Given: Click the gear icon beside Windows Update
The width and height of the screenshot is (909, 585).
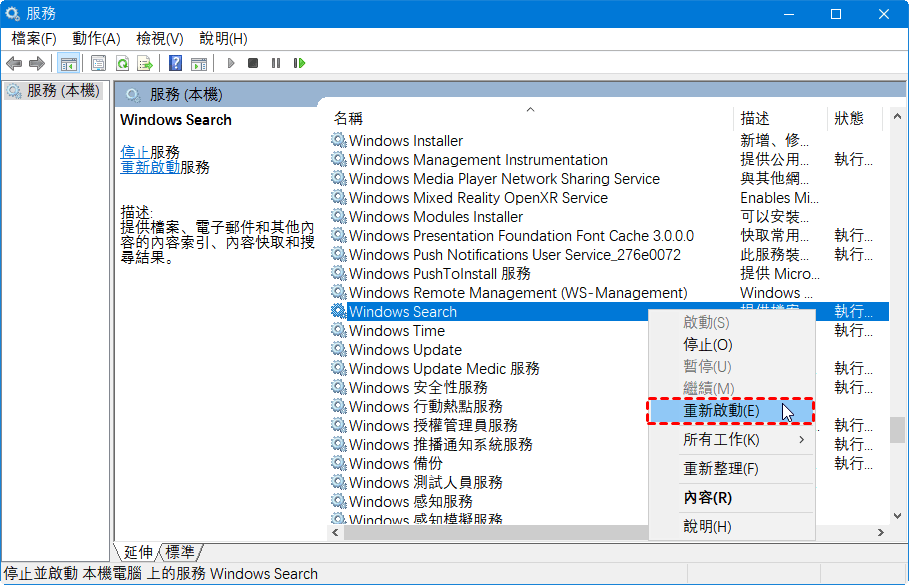Looking at the screenshot, I should click(339, 350).
